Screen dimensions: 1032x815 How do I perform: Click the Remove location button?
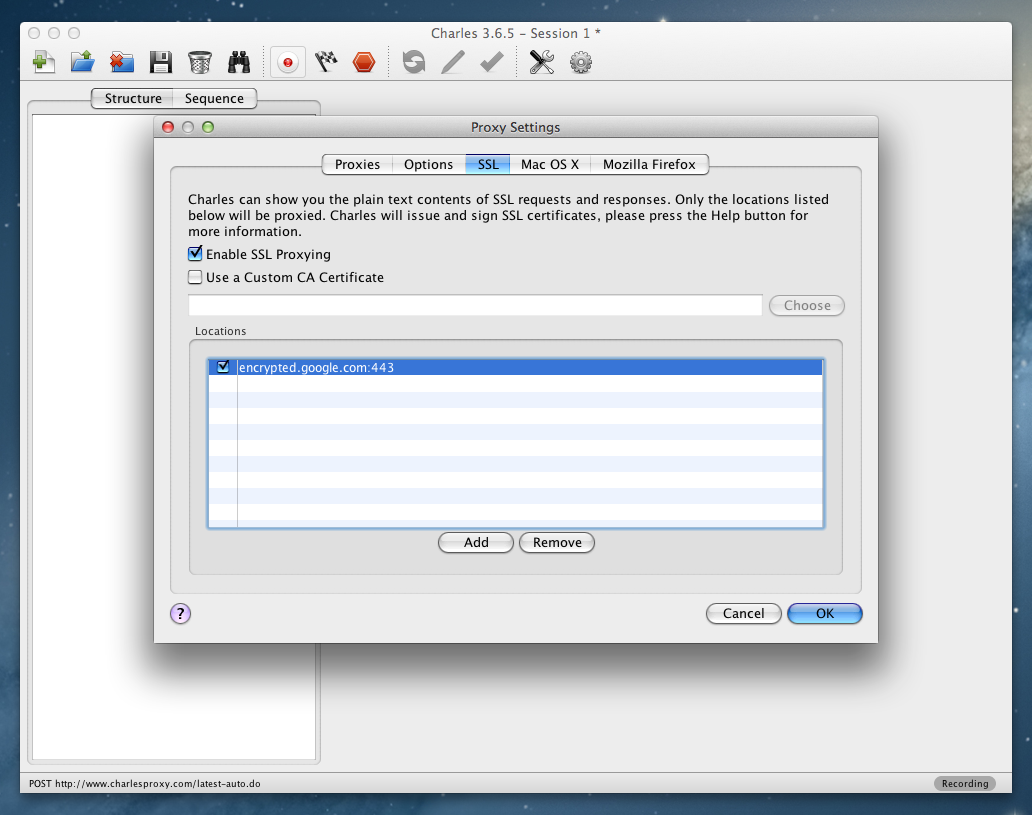pyautogui.click(x=557, y=542)
